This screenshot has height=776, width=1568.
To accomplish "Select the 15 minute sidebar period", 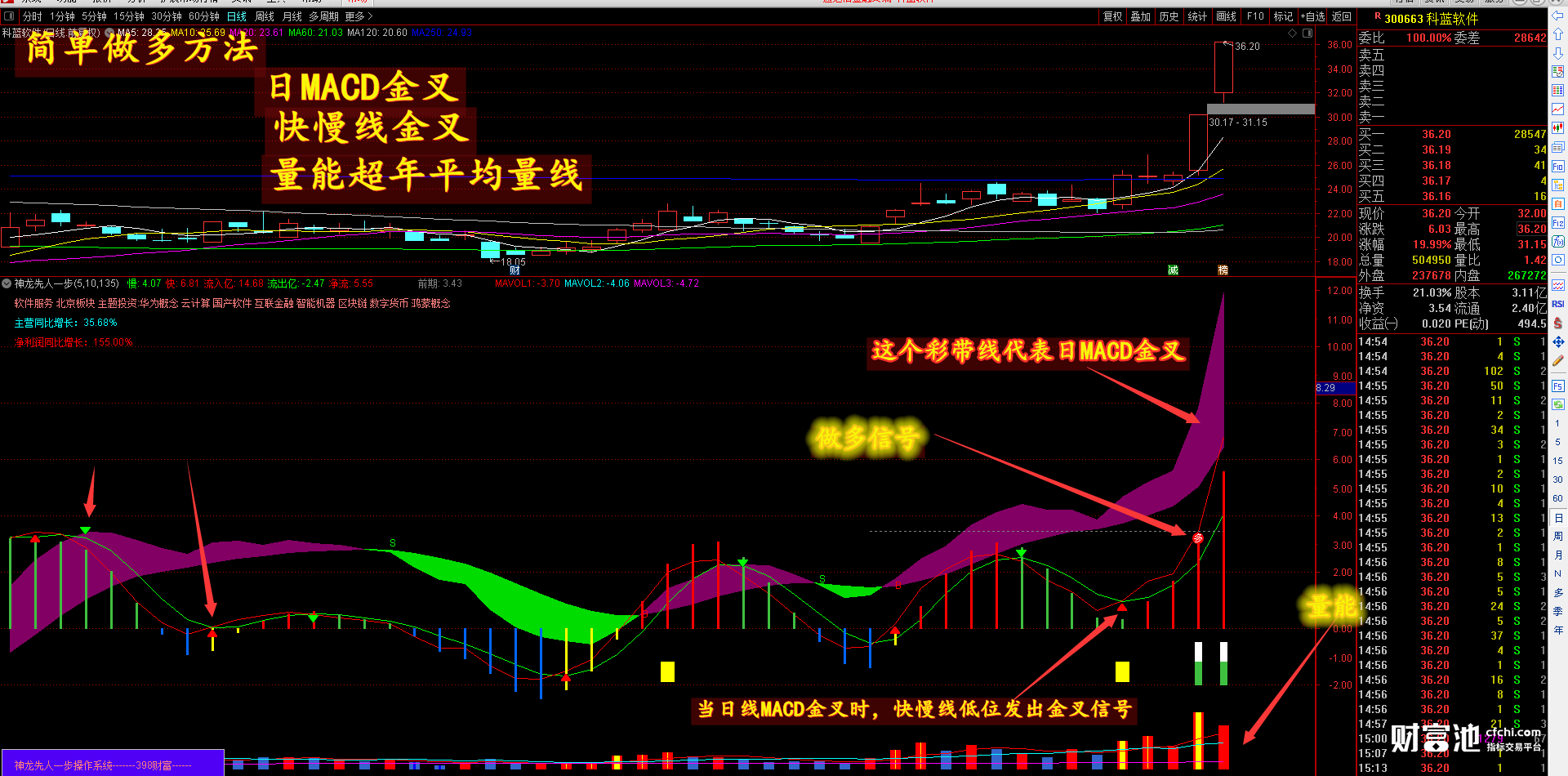I will pyautogui.click(x=1557, y=461).
